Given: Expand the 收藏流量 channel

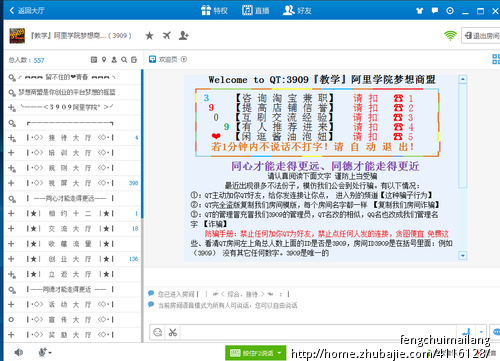Looking at the screenshot, I should (x=11, y=244).
